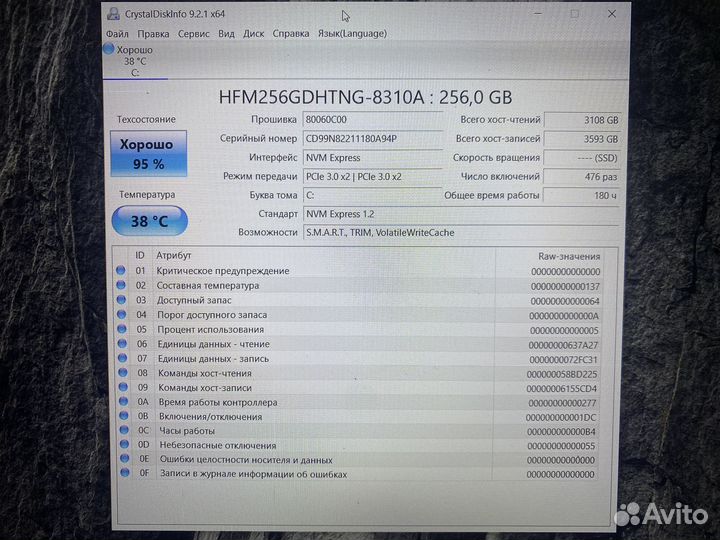Screen dimensions: 720x540
Task: Click the blue status circle next to Хорошо in drive tab
Action: click(x=109, y=48)
